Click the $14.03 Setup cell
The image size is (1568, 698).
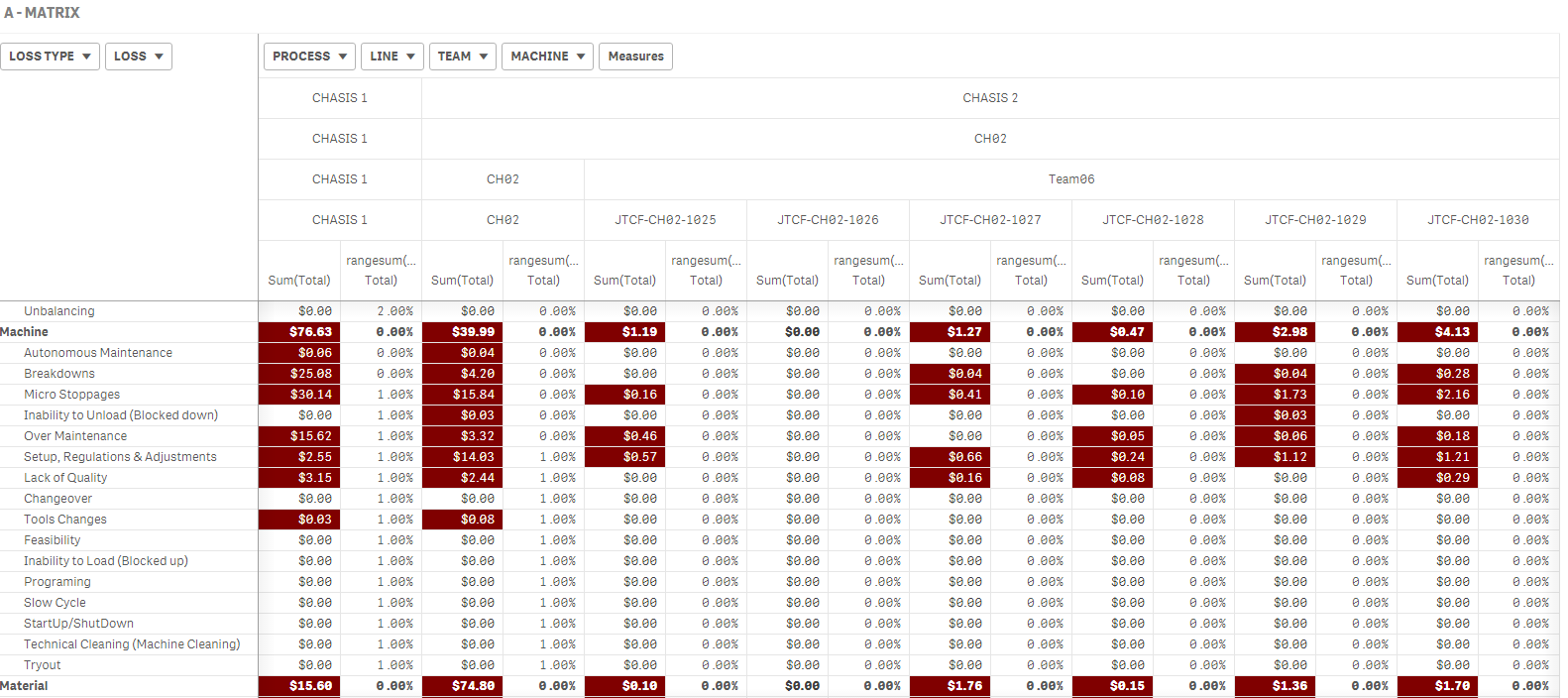(462, 457)
